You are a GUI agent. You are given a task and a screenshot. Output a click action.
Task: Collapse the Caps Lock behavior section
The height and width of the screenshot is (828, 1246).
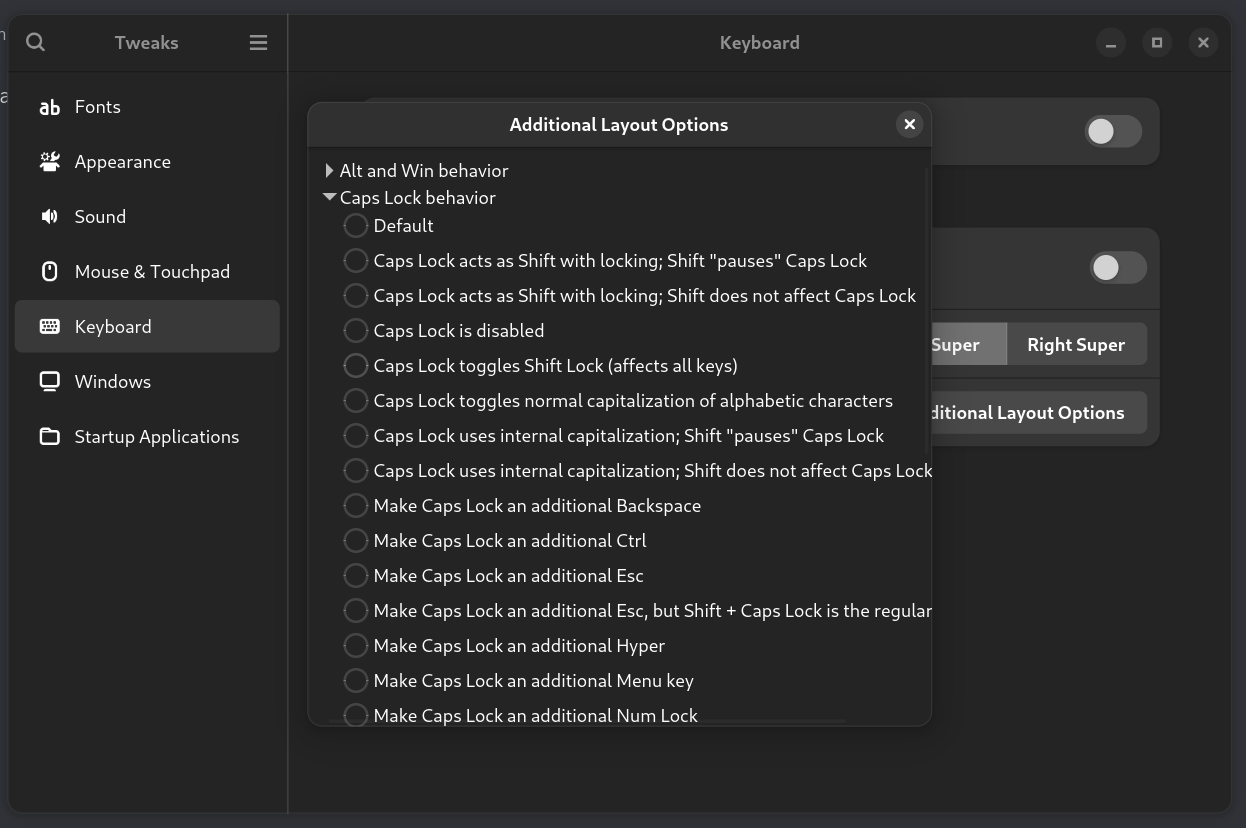[x=329, y=198]
